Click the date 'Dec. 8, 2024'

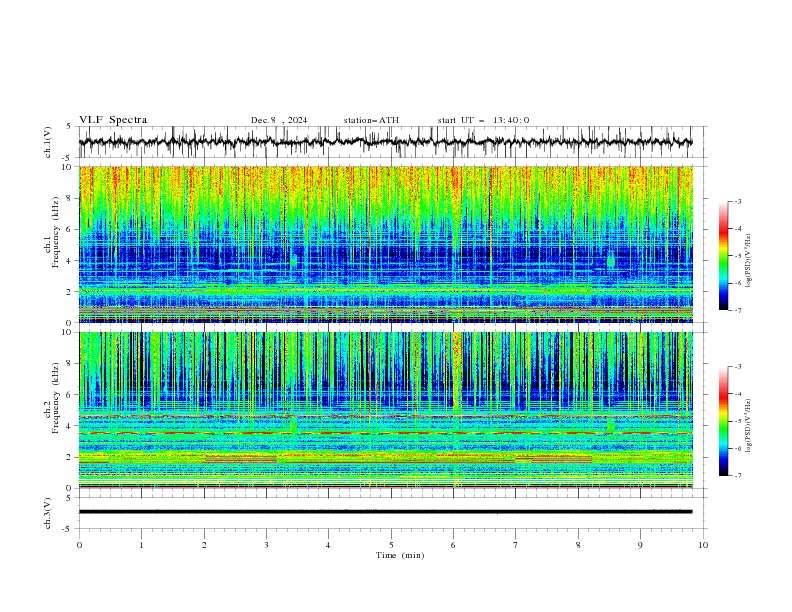coord(279,120)
